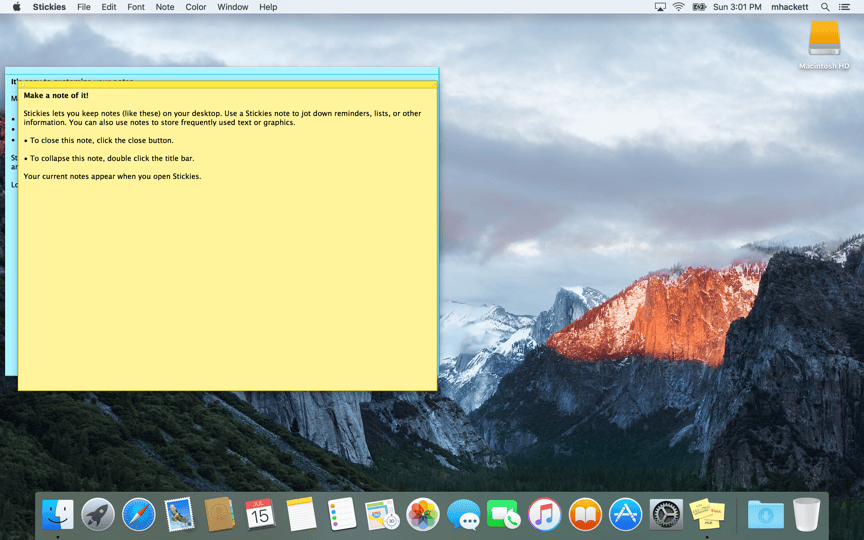The image size is (864, 540).
Task: Launch Launchpad rocket icon in Dock
Action: (x=98, y=514)
